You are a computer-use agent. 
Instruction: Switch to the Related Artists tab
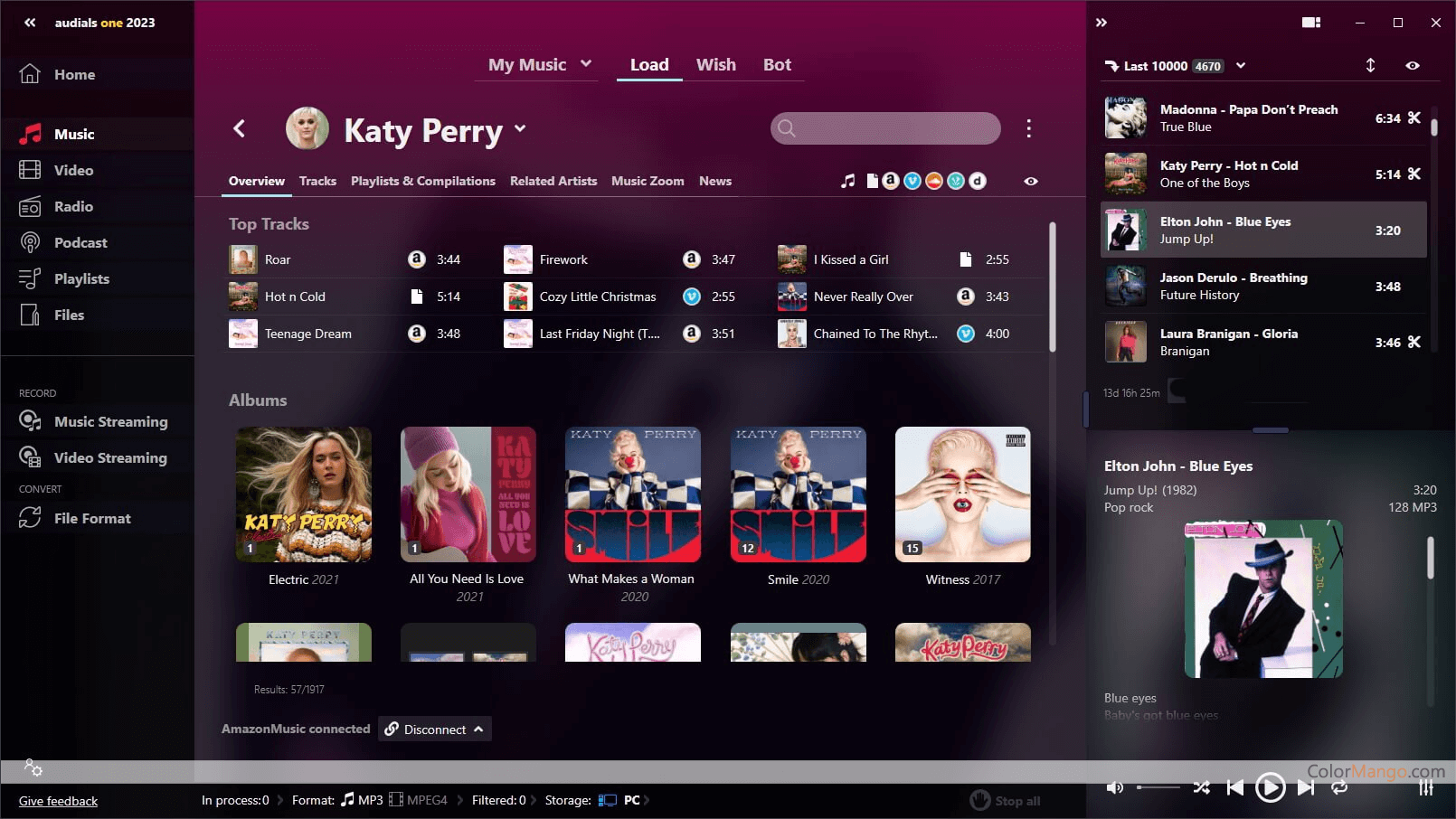pyautogui.click(x=553, y=181)
